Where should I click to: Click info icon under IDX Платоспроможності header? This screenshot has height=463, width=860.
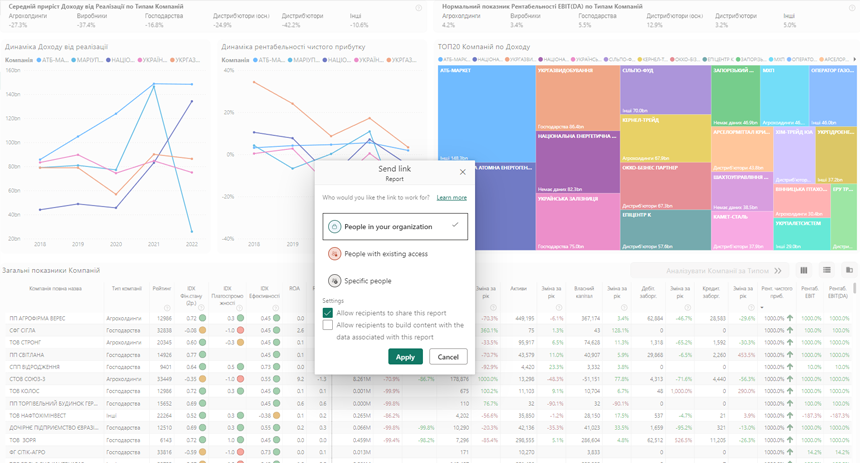[240, 308]
